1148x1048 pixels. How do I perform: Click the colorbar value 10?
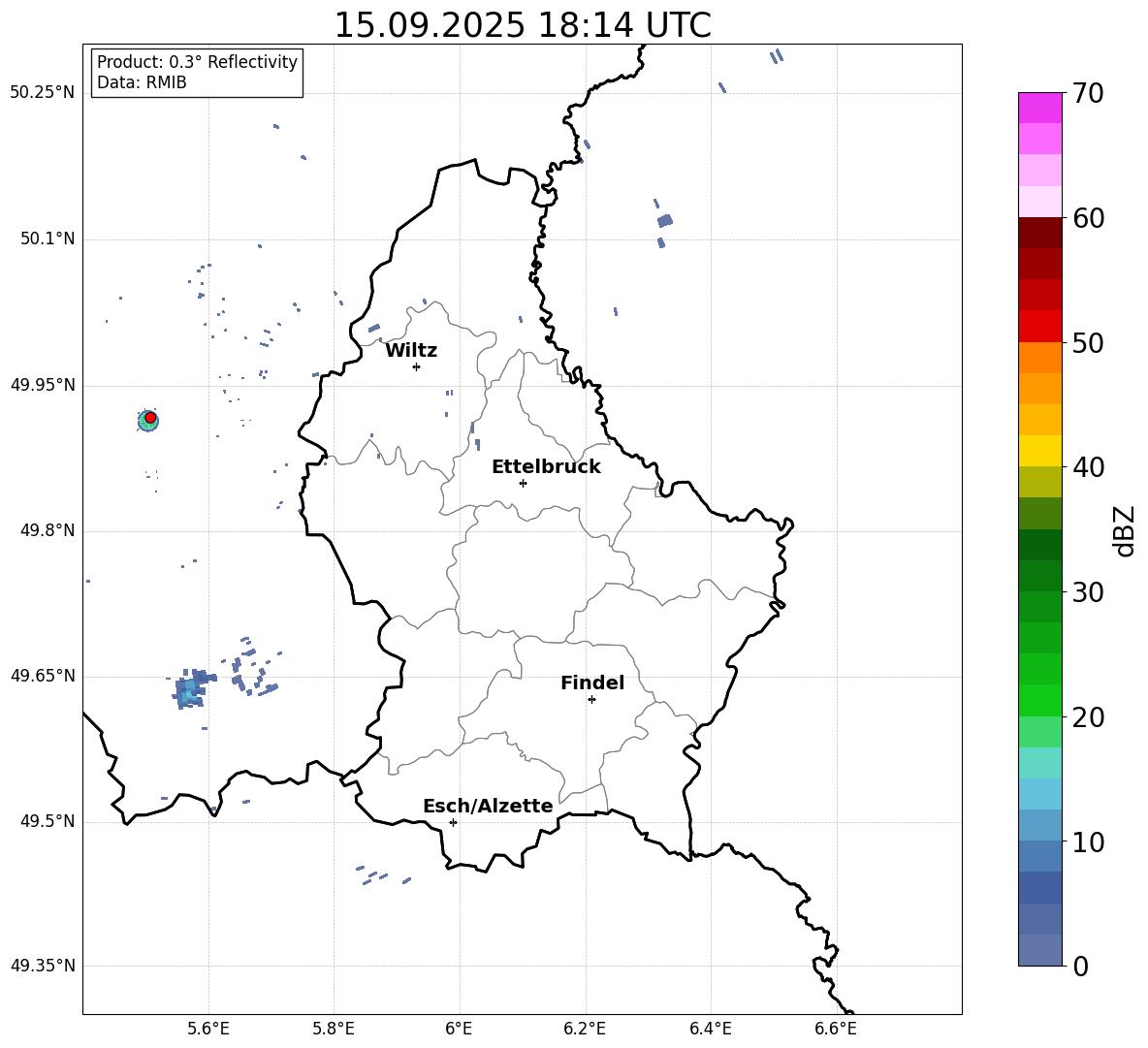pos(1089,842)
